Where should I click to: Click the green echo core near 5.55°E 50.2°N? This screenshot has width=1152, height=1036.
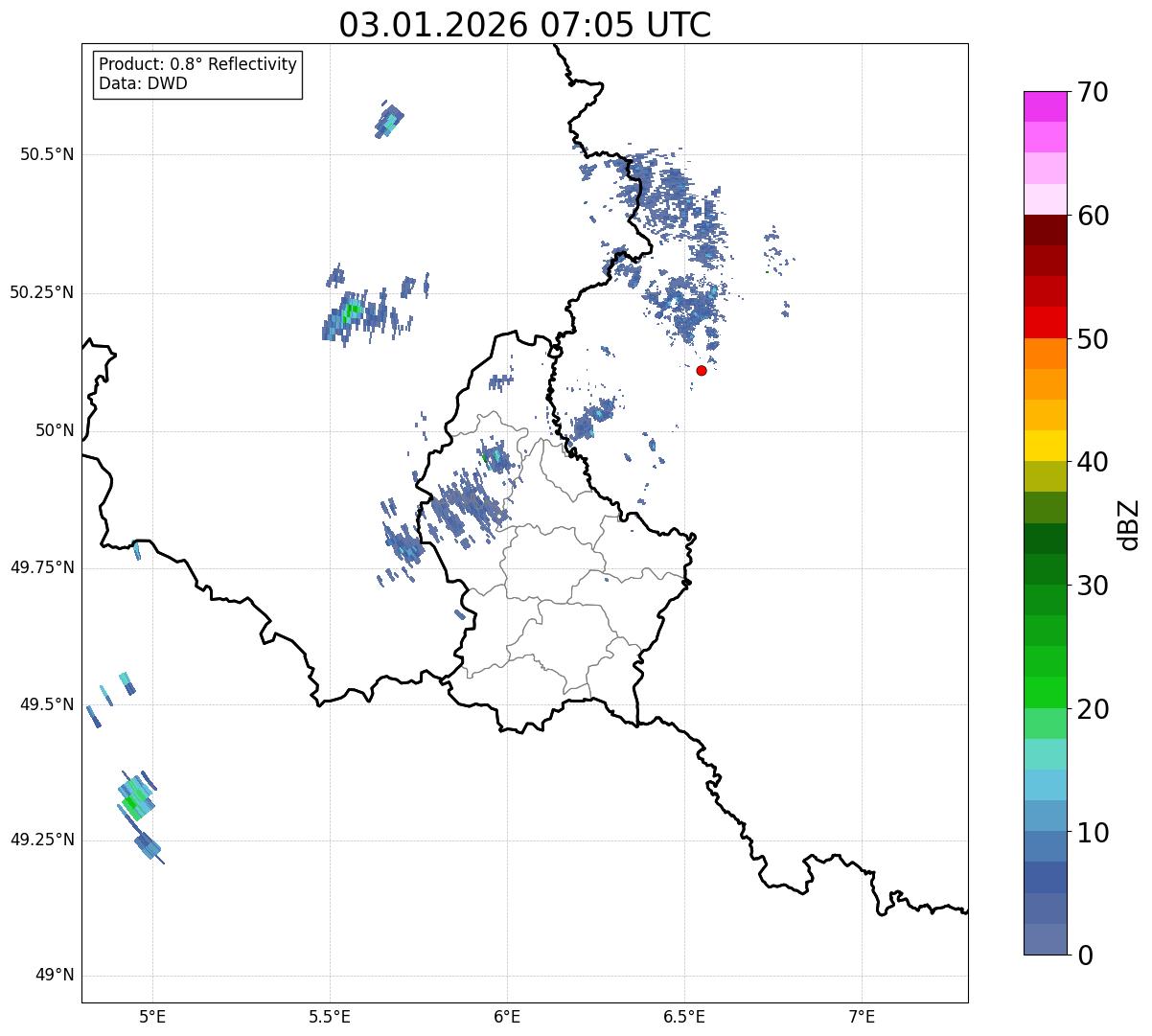point(351,310)
